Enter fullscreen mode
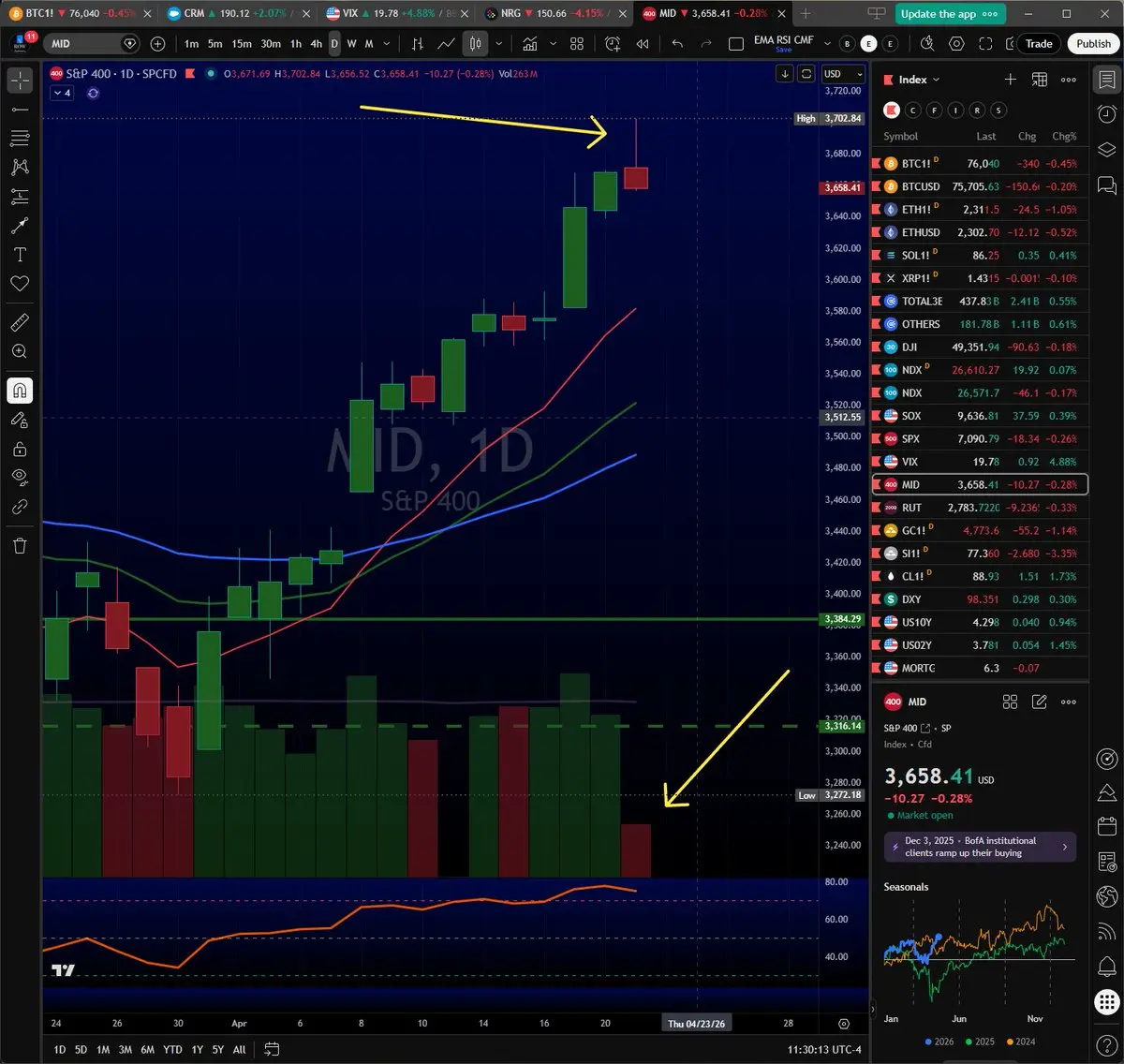 985,44
